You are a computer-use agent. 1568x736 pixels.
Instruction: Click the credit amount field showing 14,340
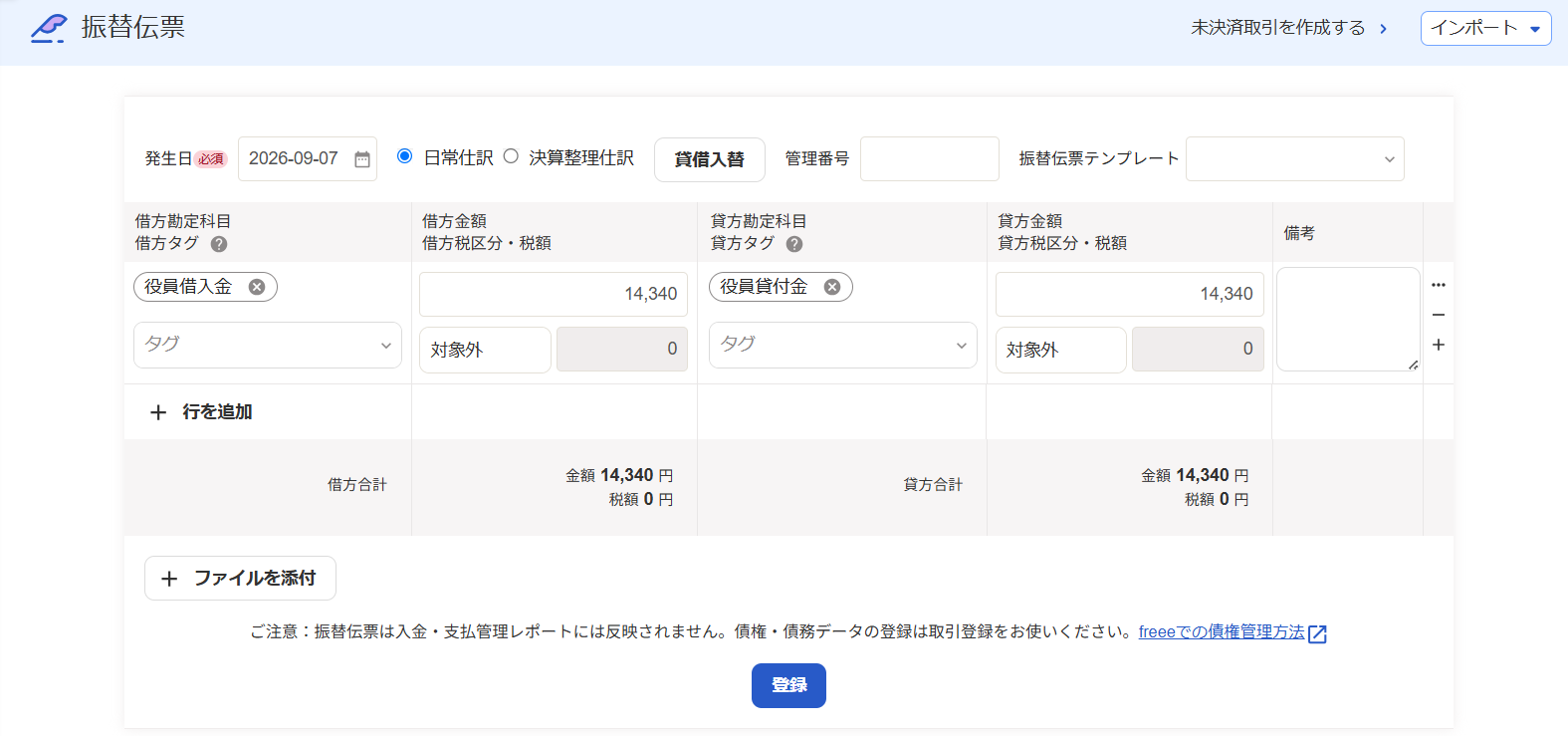(x=1130, y=294)
